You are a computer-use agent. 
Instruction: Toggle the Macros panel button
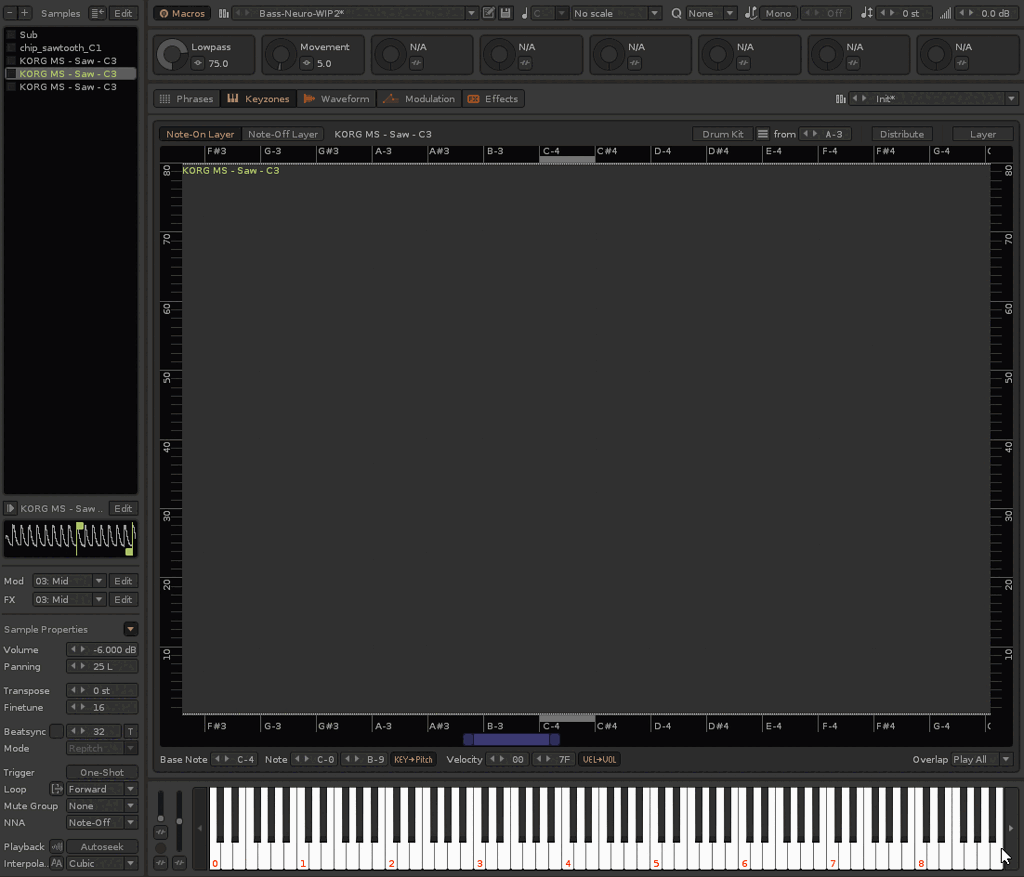[182, 13]
